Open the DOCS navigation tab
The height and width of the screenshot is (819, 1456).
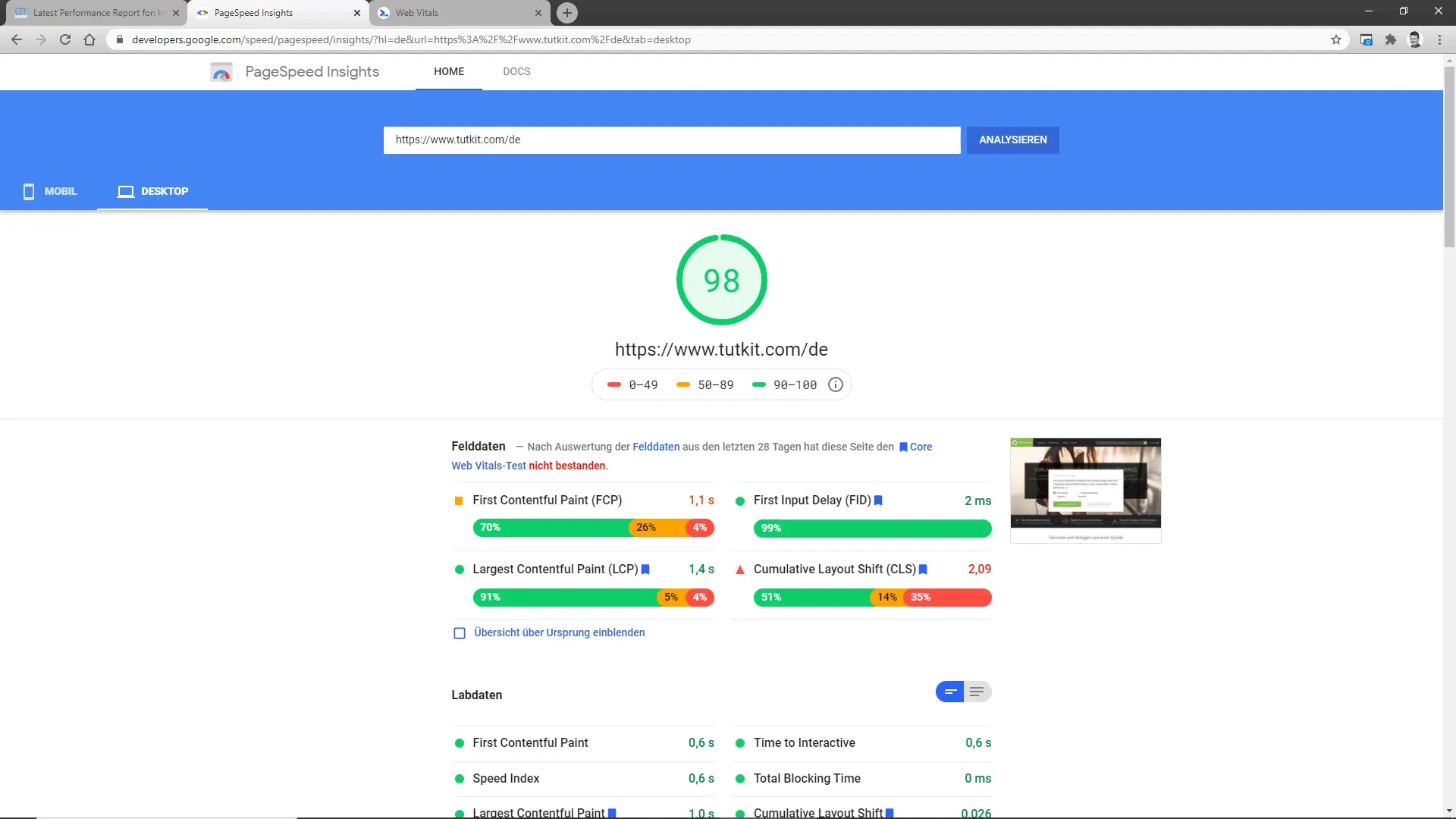tap(516, 71)
